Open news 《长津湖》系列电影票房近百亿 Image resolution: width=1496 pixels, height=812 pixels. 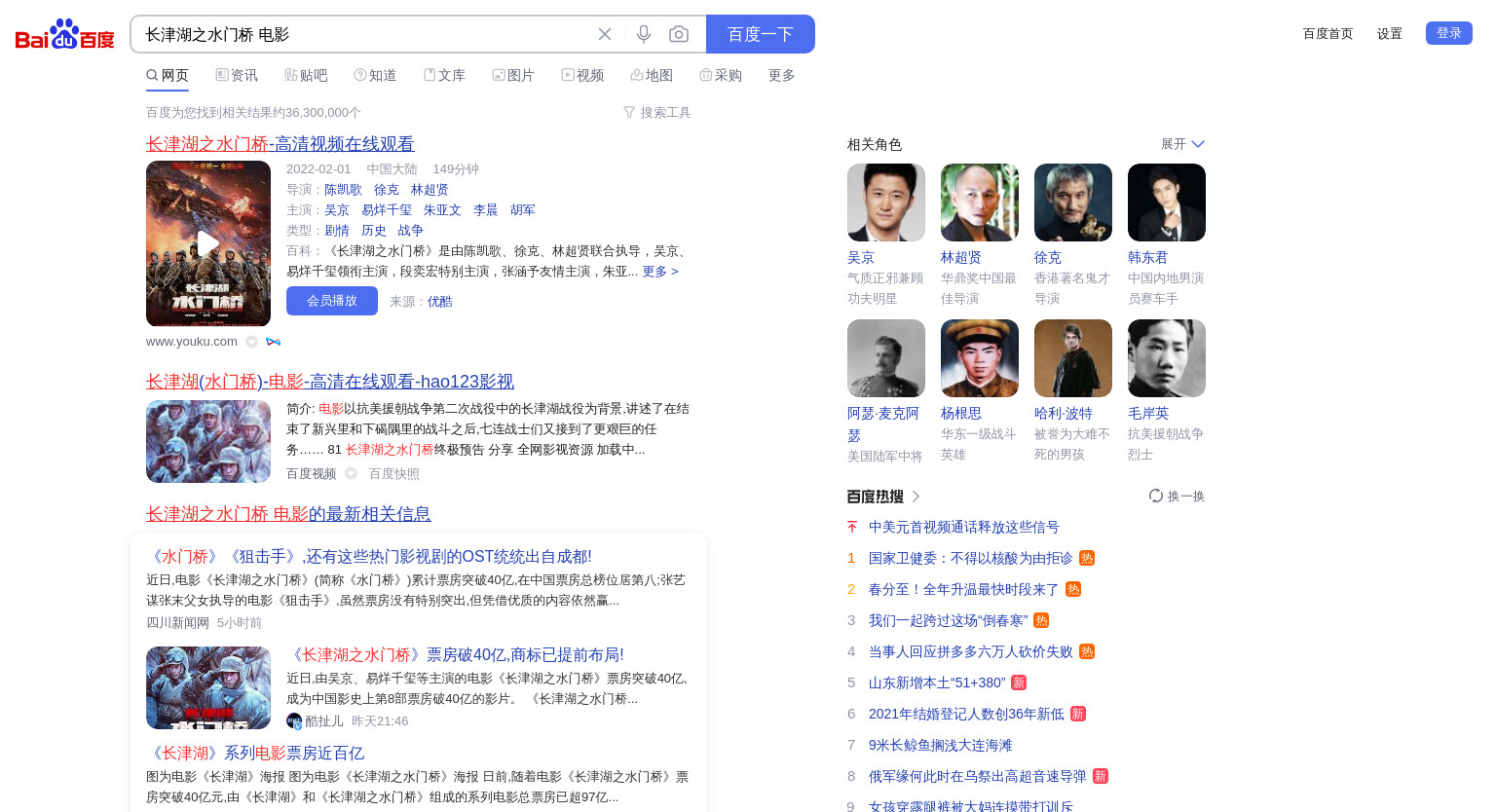tap(255, 754)
